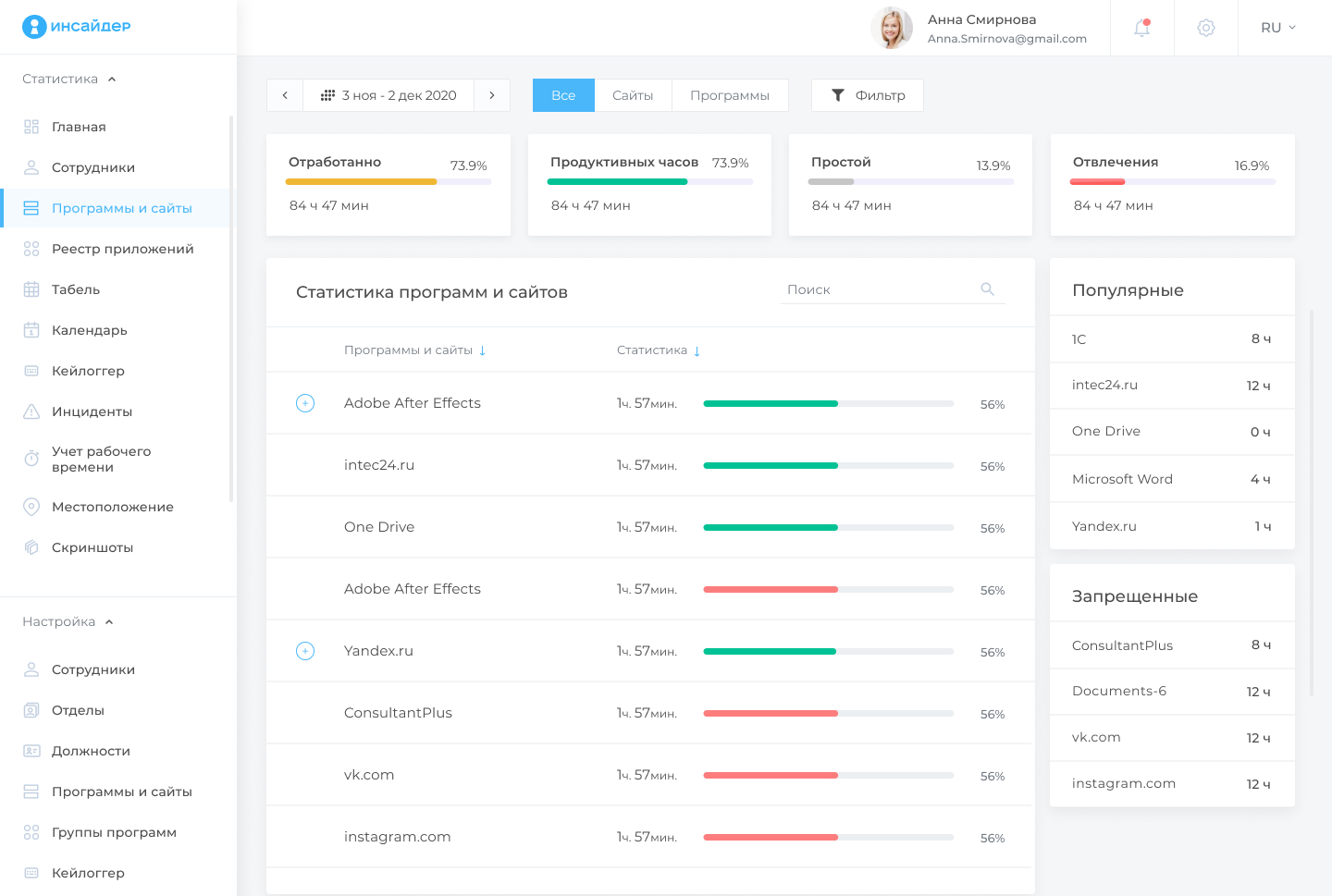Screen dimensions: 1332x896
Task: Click the Инциденты warning icon
Action: (31, 411)
